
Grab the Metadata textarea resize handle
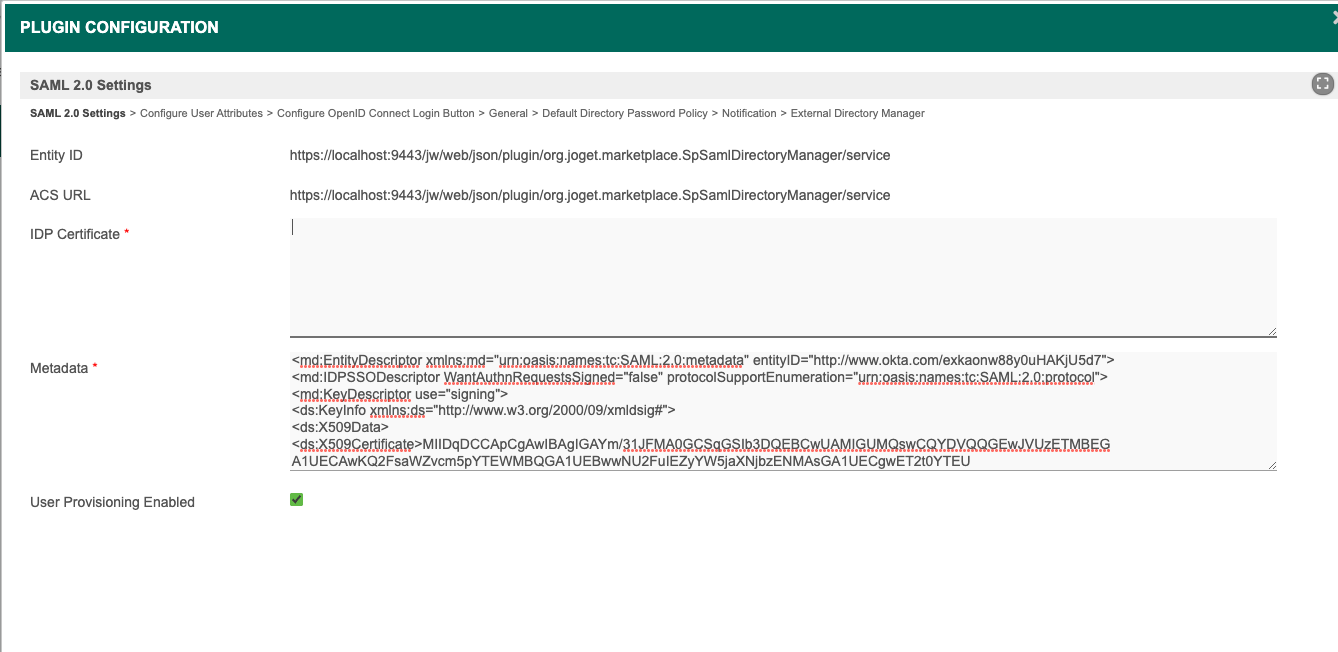click(x=1271, y=464)
